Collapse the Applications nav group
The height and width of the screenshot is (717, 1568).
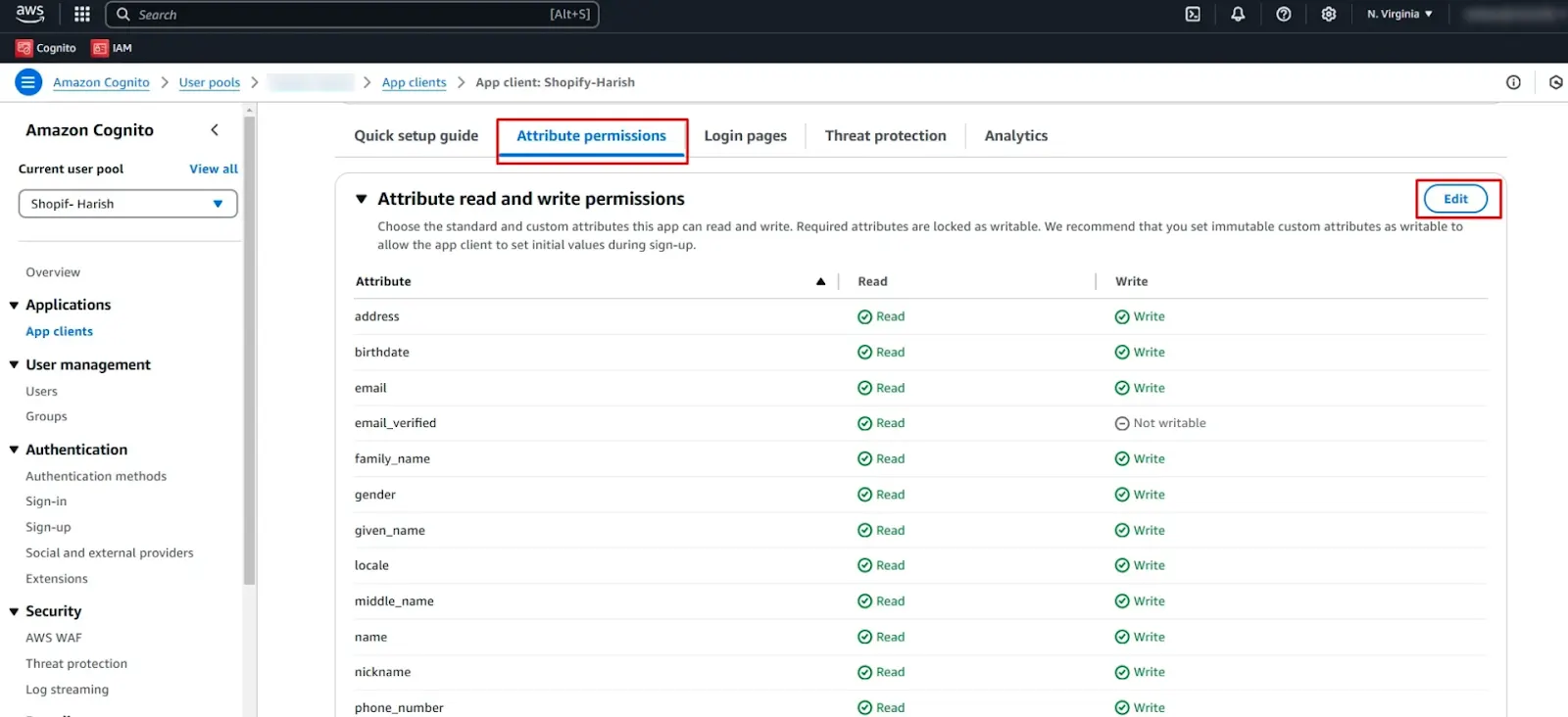(x=14, y=306)
